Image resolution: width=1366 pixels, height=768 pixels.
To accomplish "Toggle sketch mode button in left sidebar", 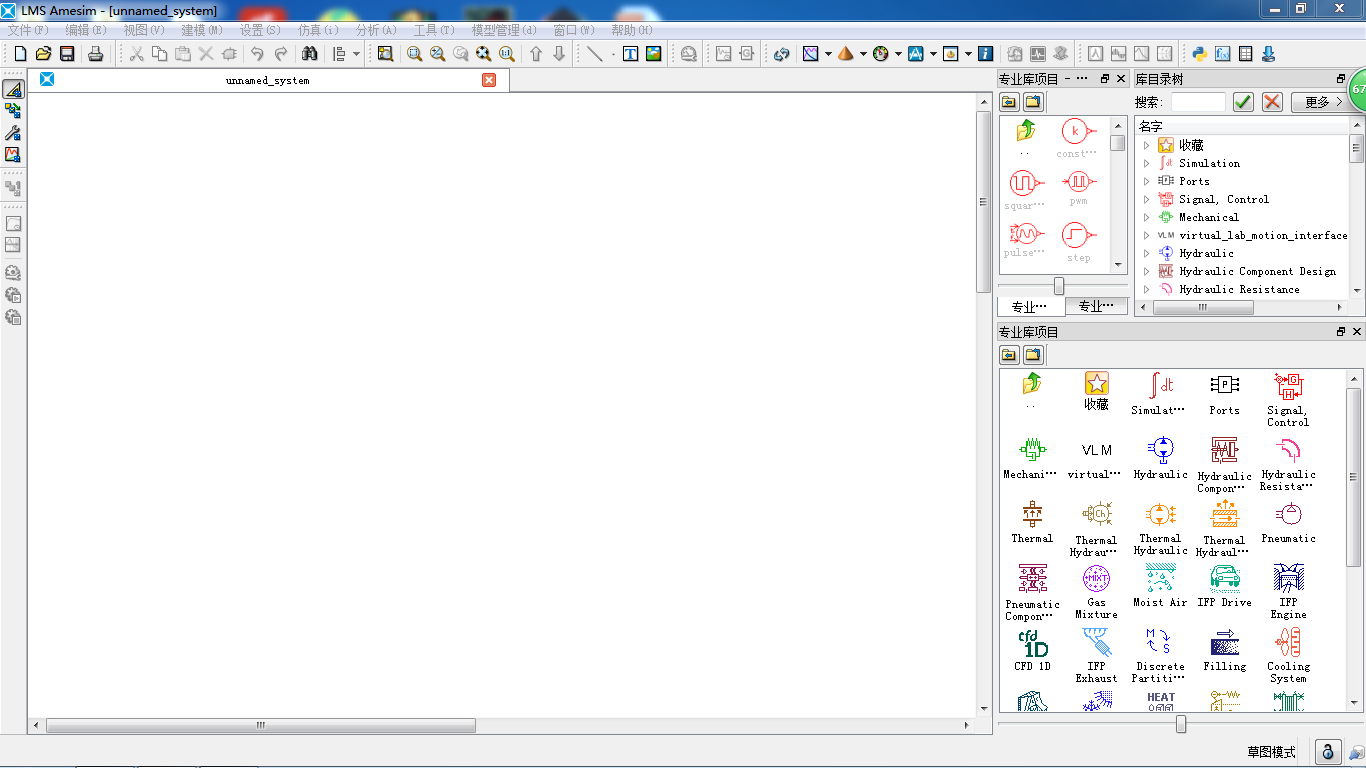I will pos(13,89).
